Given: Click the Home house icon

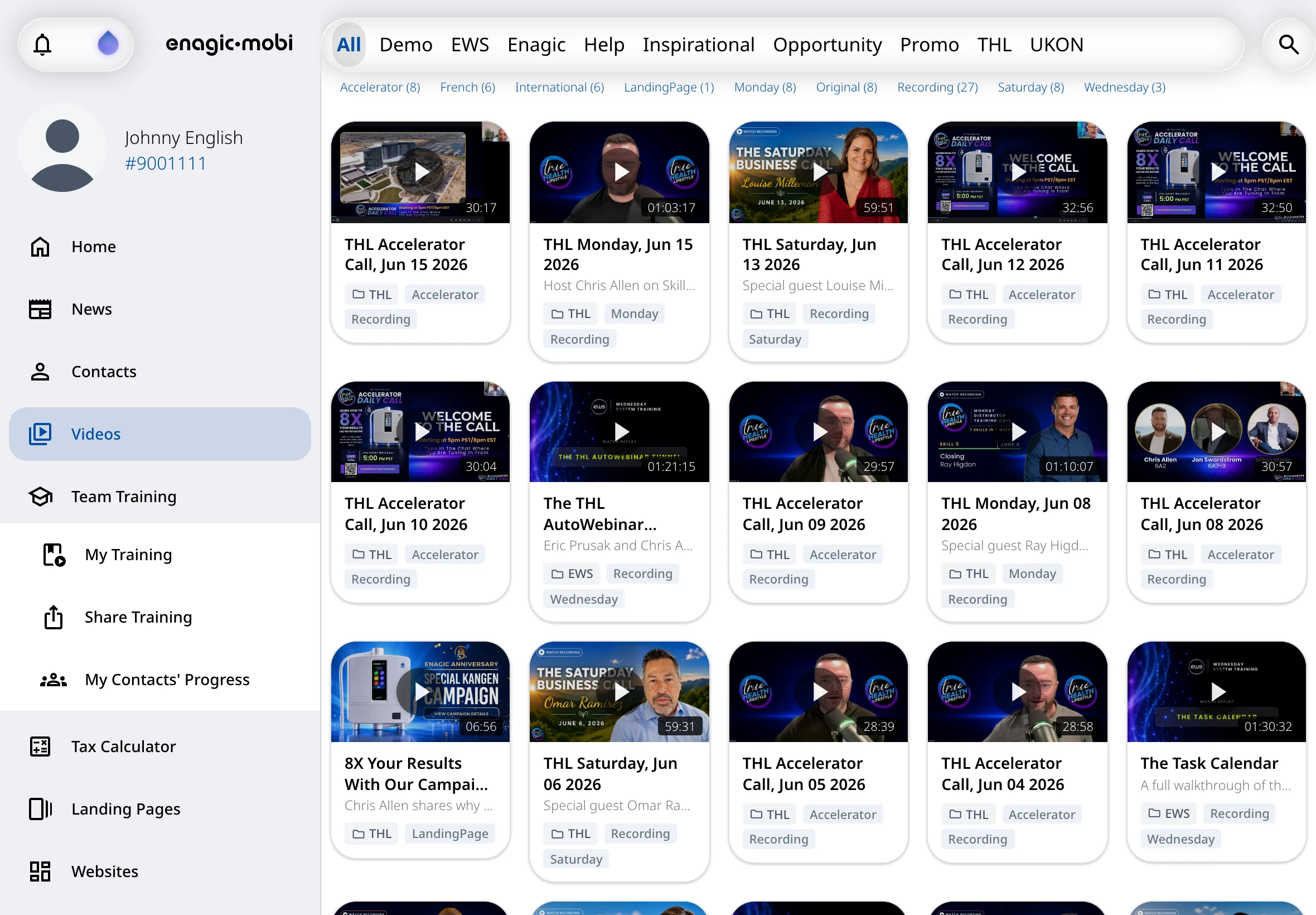Looking at the screenshot, I should (40, 247).
